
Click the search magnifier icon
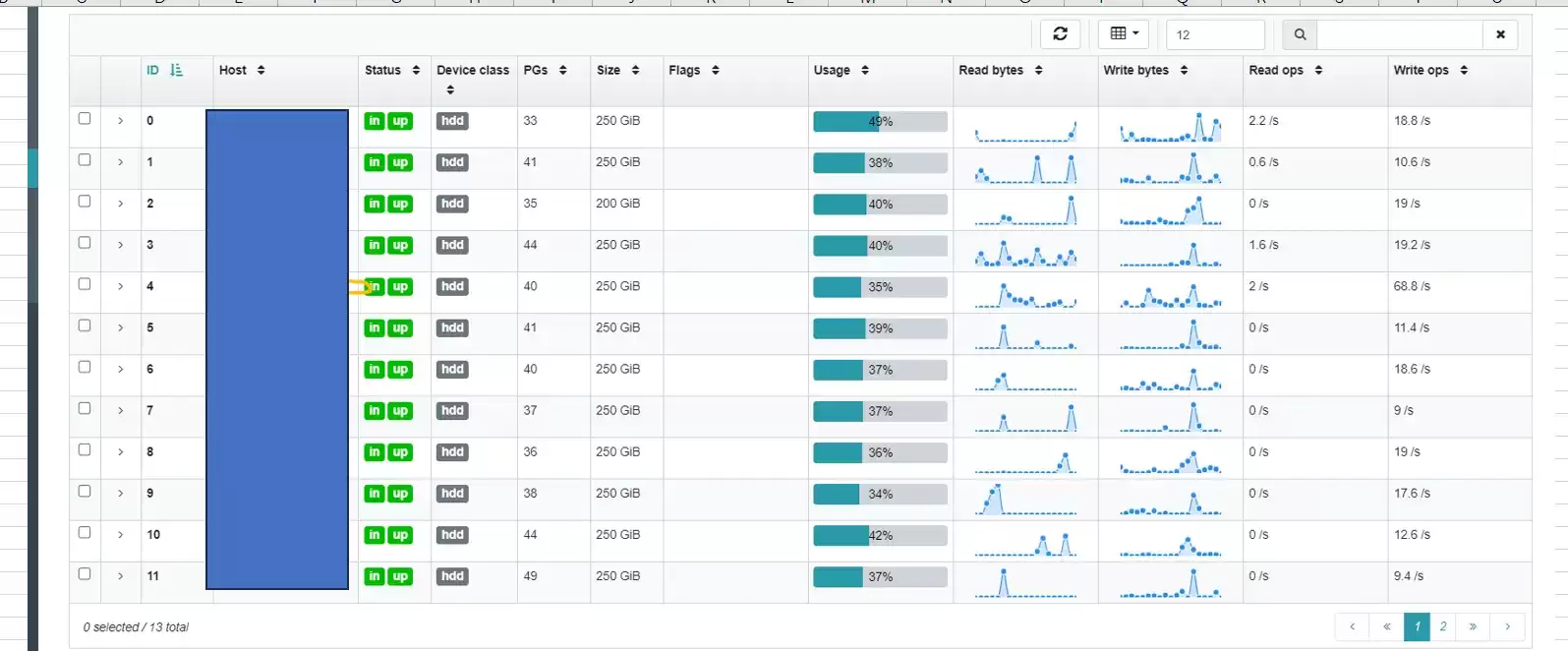1300,34
